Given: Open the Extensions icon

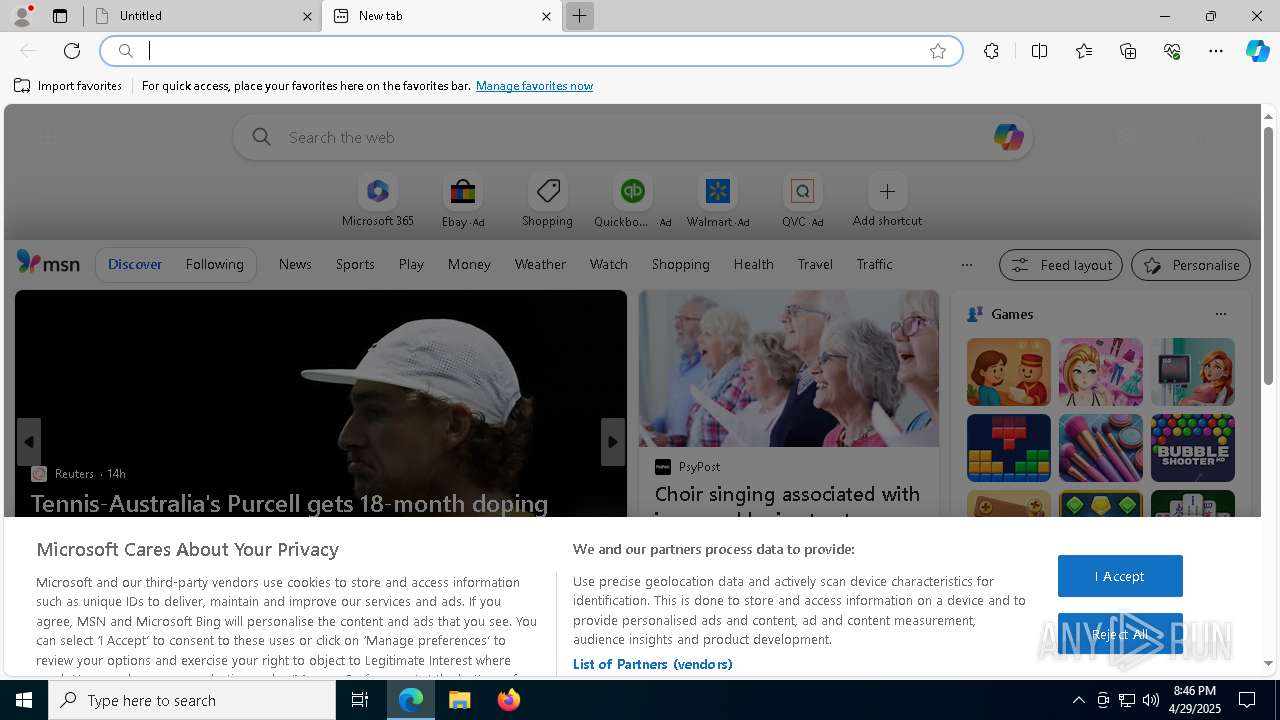Looking at the screenshot, I should 991,51.
